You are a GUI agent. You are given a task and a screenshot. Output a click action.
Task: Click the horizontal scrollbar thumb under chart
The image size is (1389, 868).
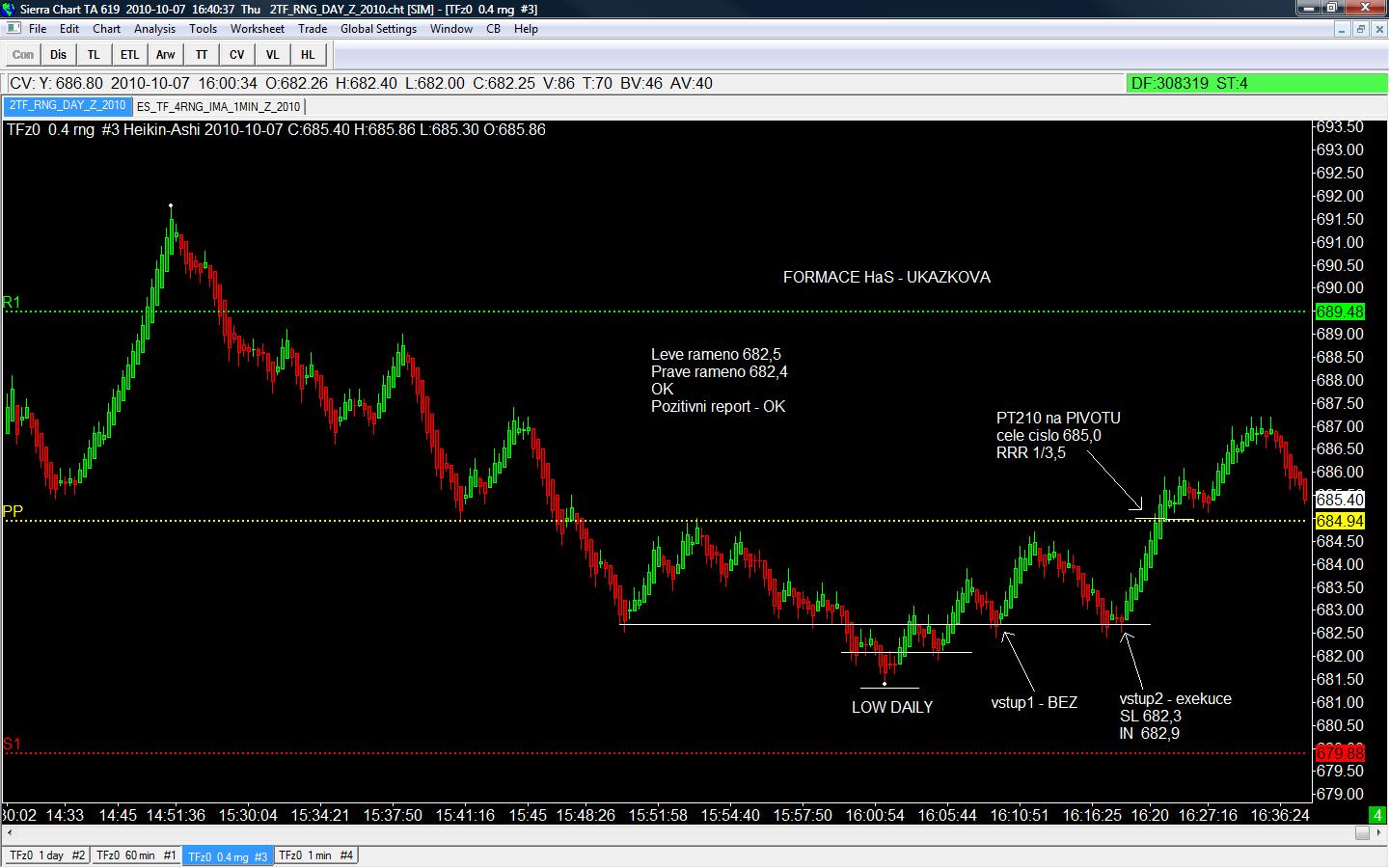1363,834
